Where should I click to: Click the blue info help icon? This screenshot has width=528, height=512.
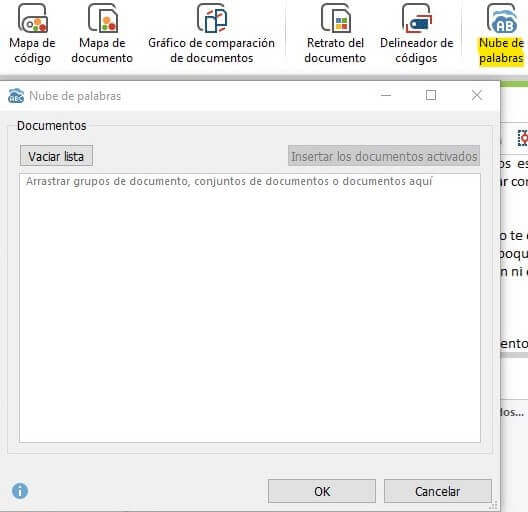(20, 491)
